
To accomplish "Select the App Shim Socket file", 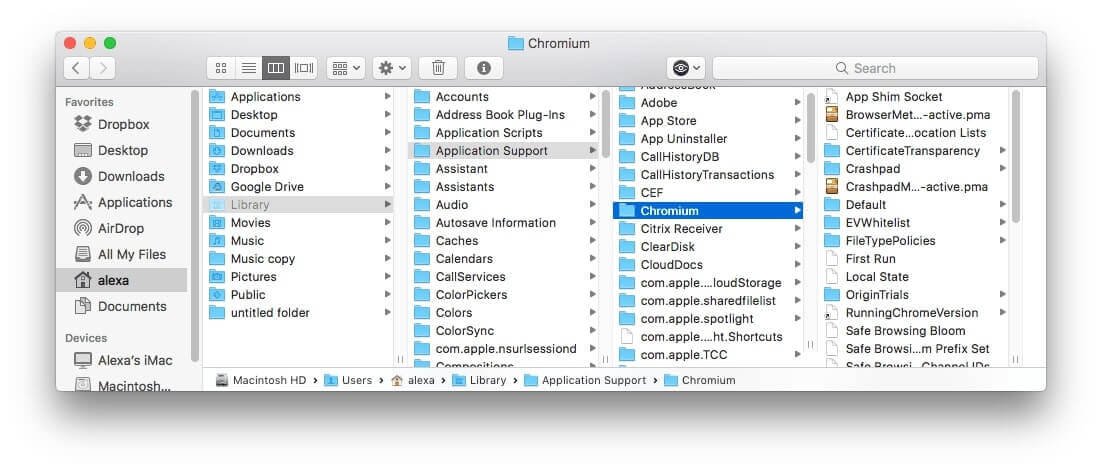I will [916, 97].
